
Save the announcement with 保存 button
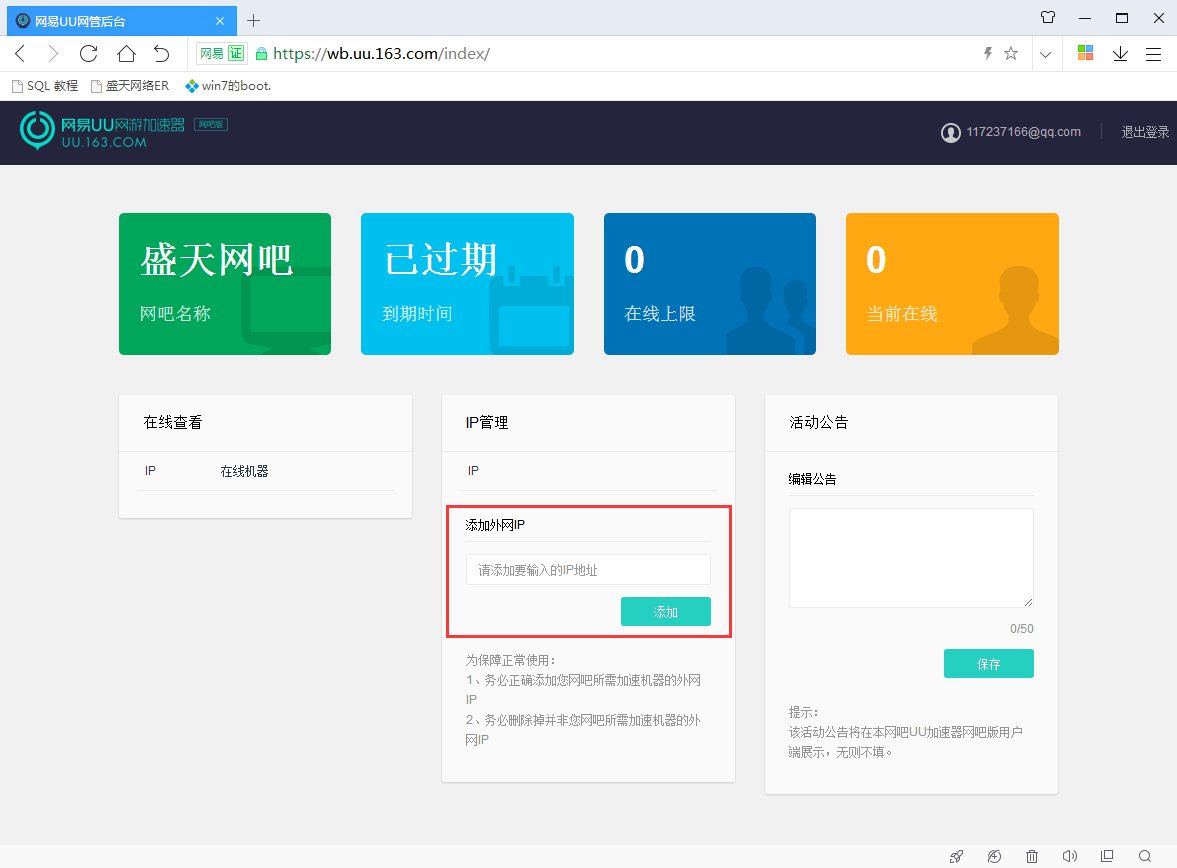tap(988, 664)
